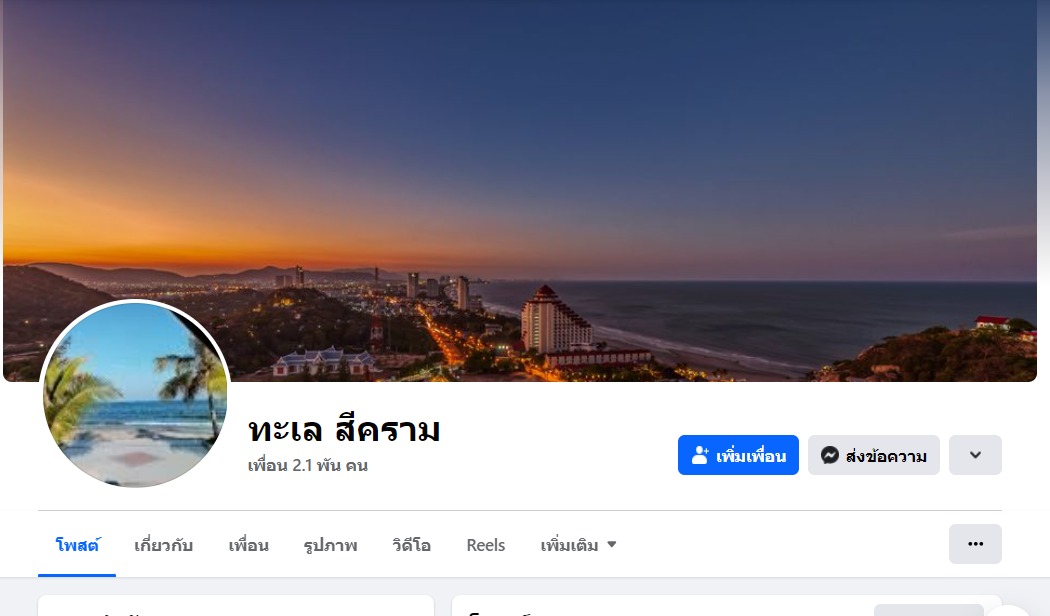1050x616 pixels.
Task: Go to the เพื่อน tab
Action: [x=248, y=545]
